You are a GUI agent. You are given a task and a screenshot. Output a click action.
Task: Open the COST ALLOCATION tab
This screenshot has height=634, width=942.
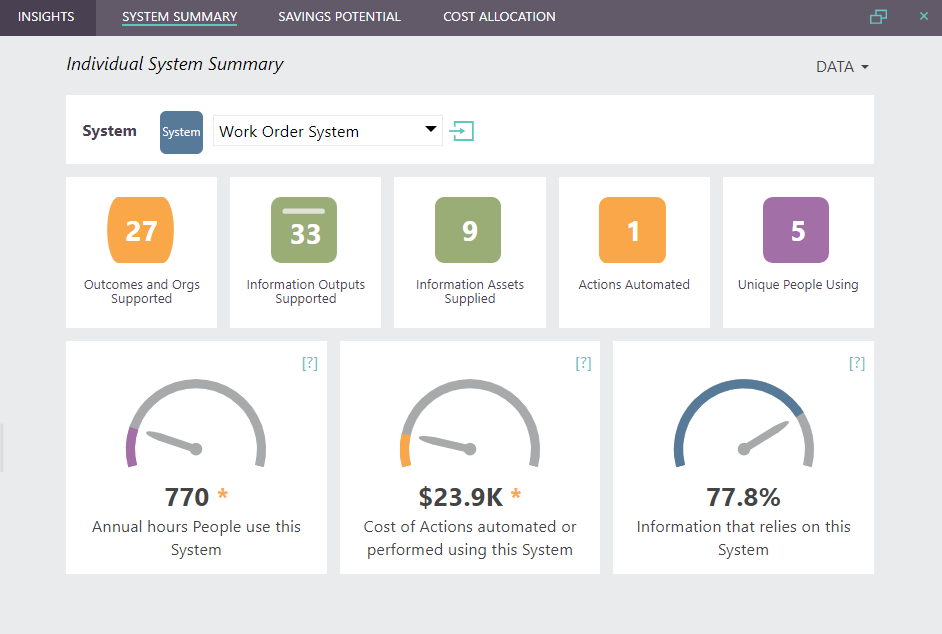point(498,16)
